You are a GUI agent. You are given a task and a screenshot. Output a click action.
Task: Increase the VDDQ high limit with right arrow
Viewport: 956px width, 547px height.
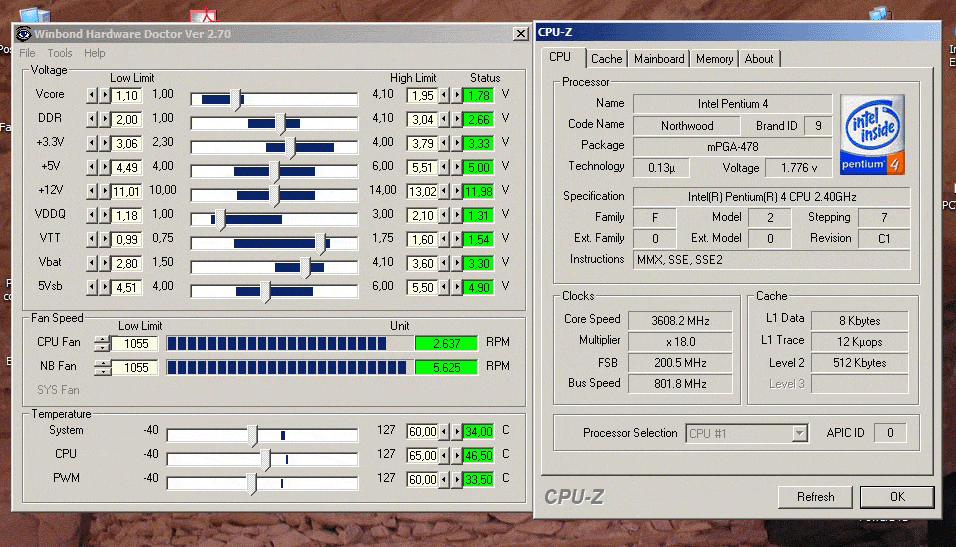point(457,215)
